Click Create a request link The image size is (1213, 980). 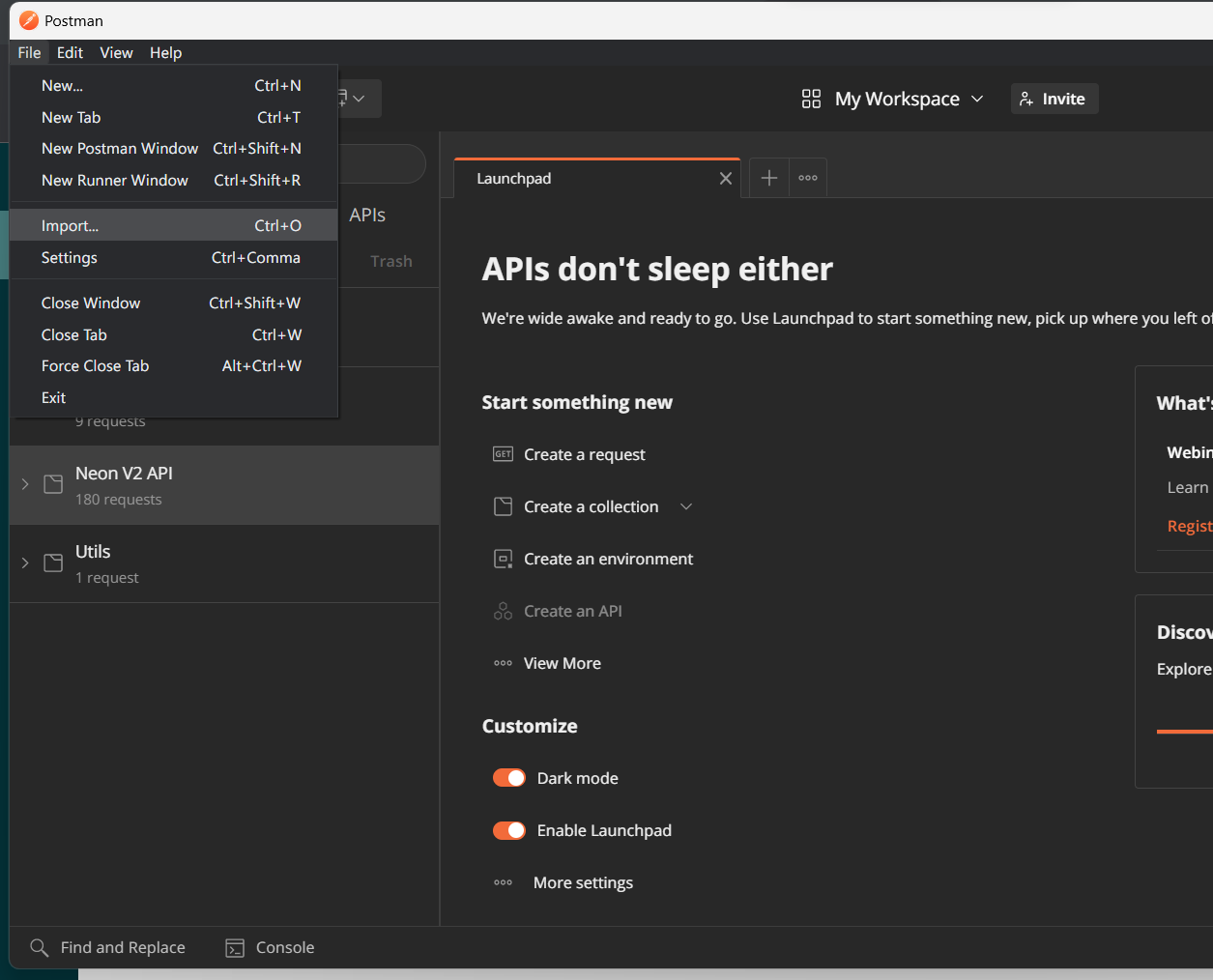[585, 454]
